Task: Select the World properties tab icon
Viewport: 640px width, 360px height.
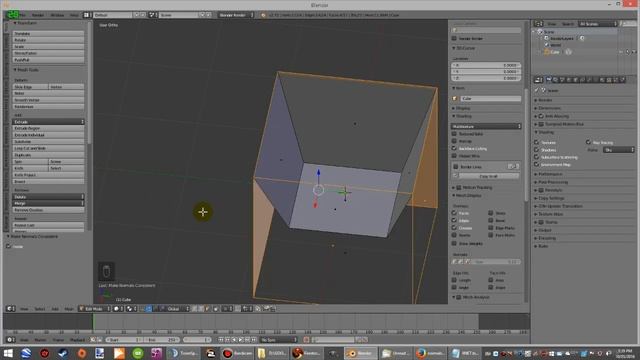Action: click(569, 80)
